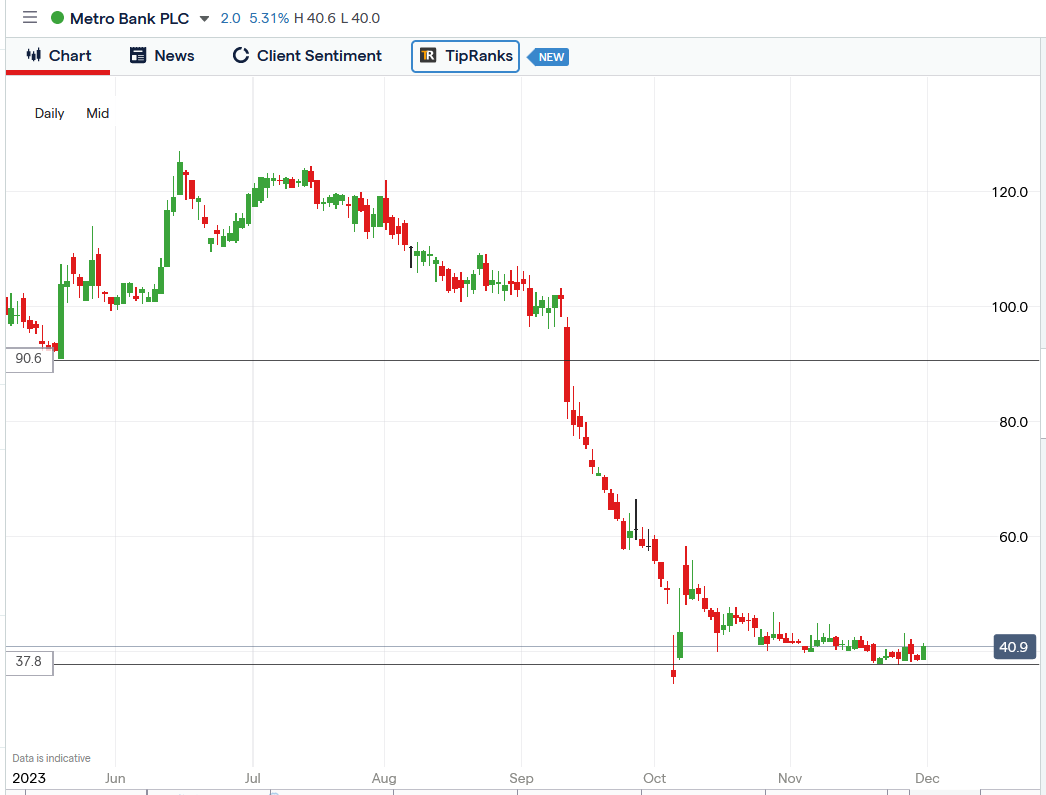1046x795 pixels.
Task: Open the News tab
Action: pos(162,56)
